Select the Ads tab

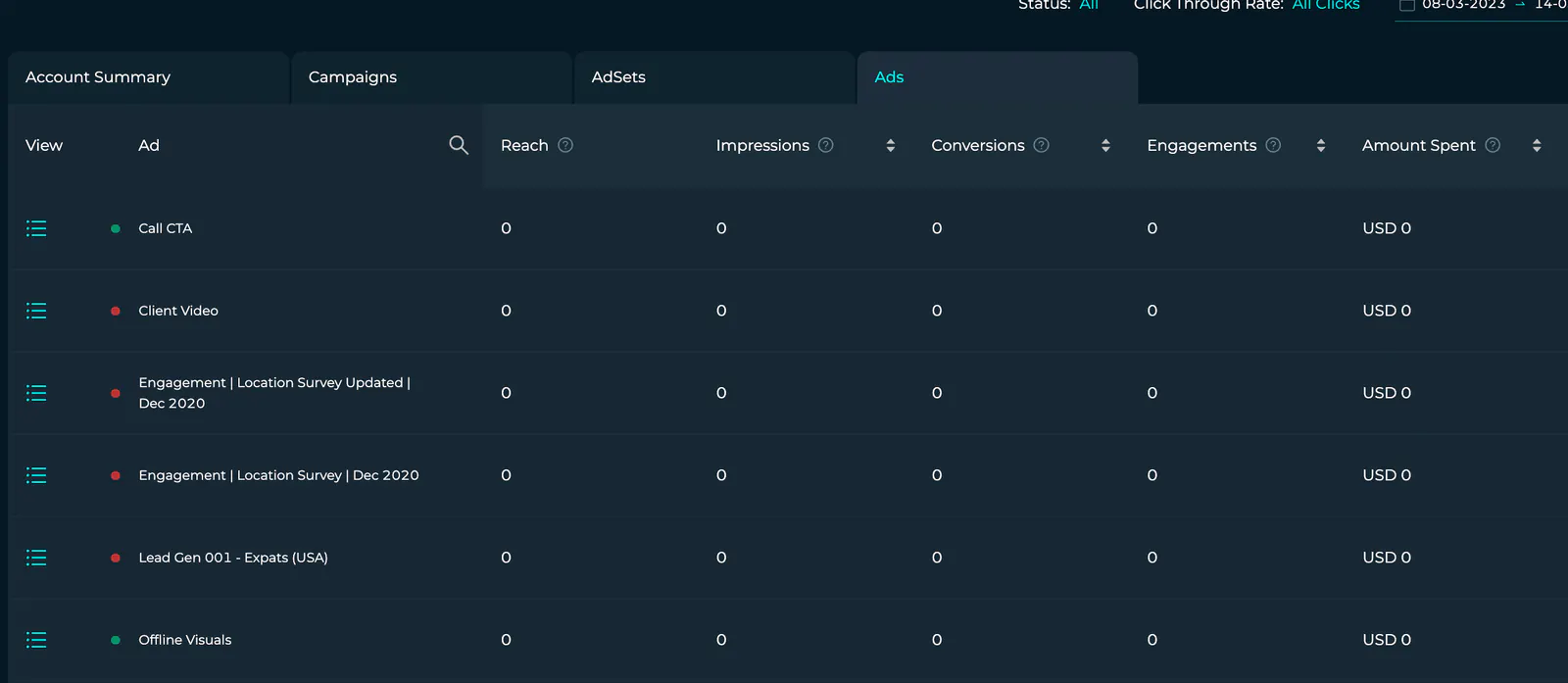(x=998, y=77)
